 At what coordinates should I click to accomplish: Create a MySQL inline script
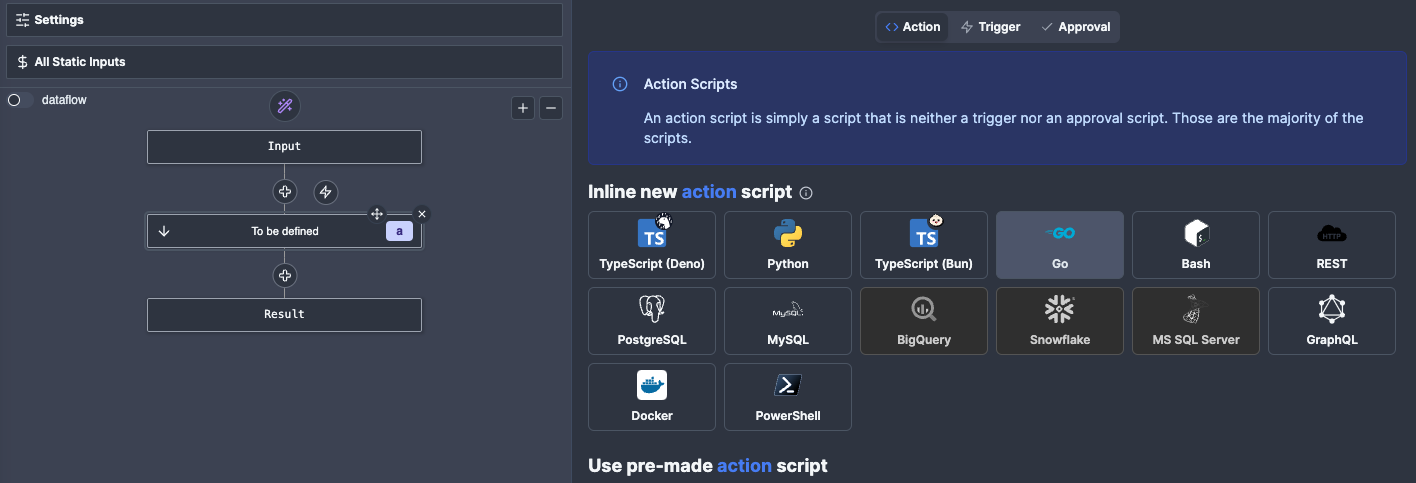click(x=788, y=321)
